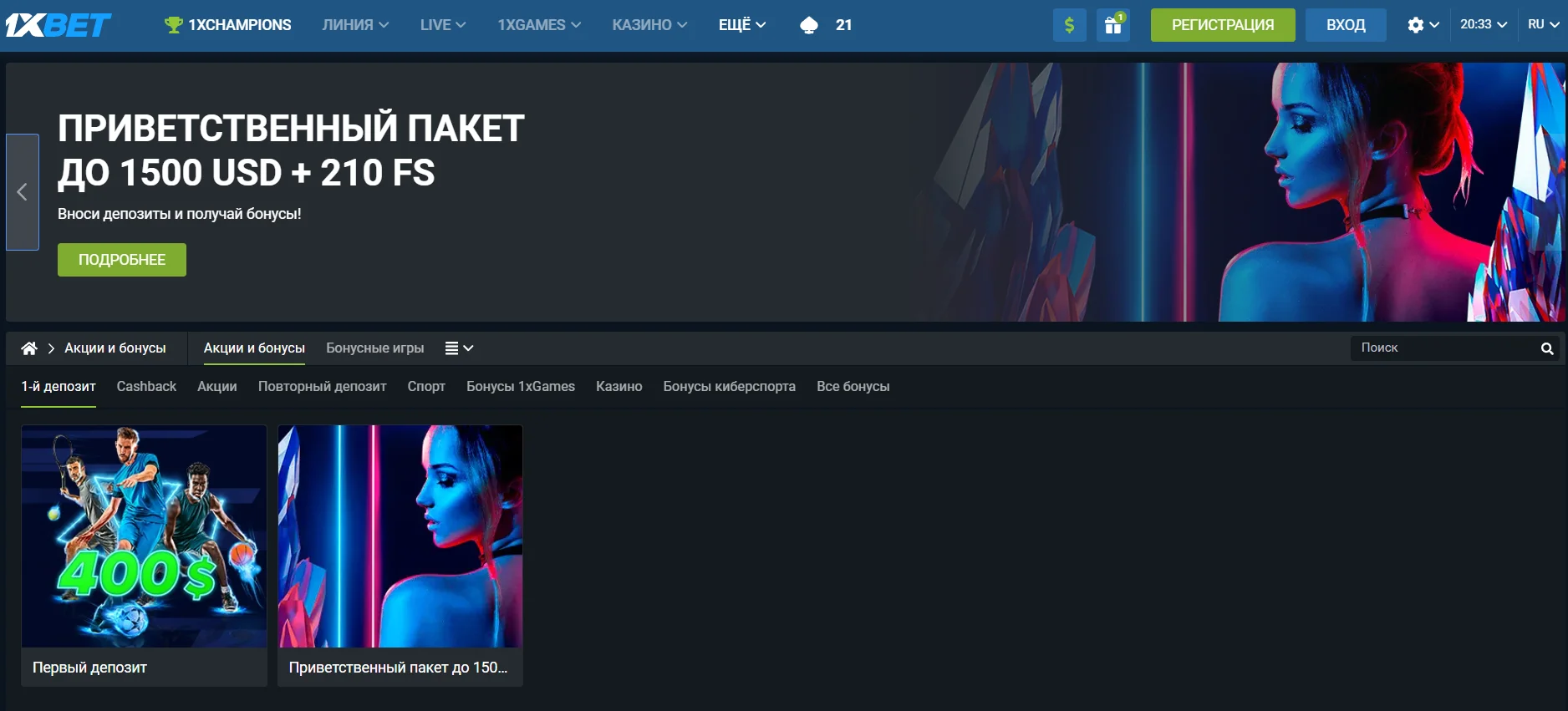Click the search magnifier icon
The image size is (1568, 711).
tap(1547, 348)
